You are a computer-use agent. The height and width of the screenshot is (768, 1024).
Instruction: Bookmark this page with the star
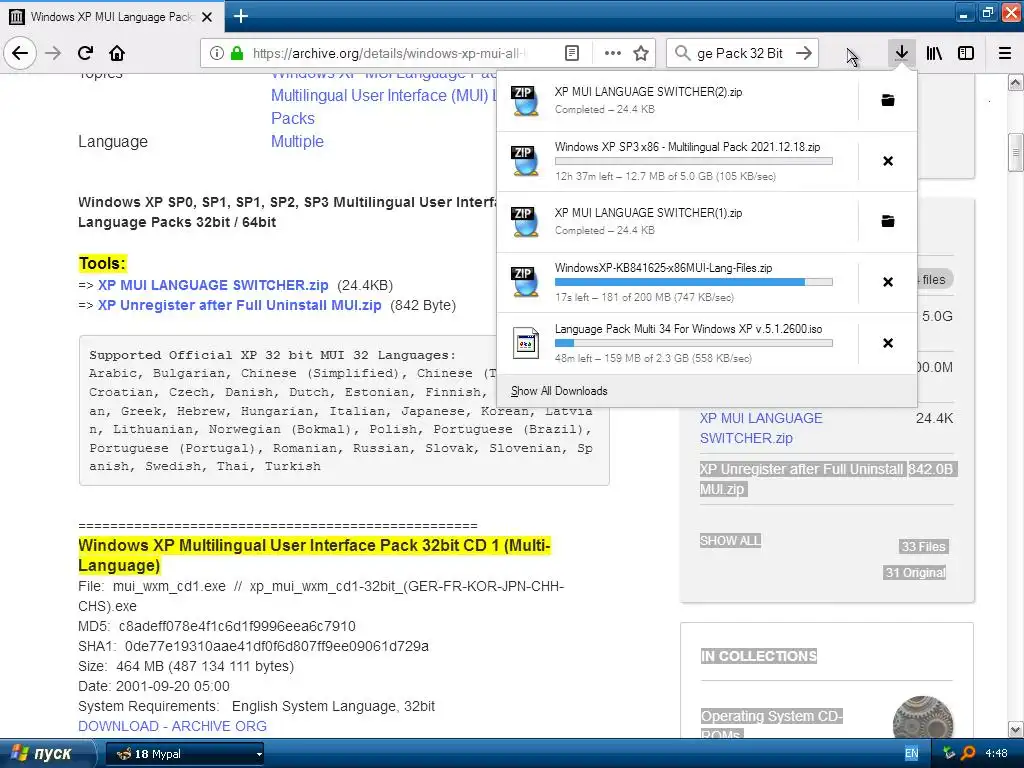coord(641,53)
